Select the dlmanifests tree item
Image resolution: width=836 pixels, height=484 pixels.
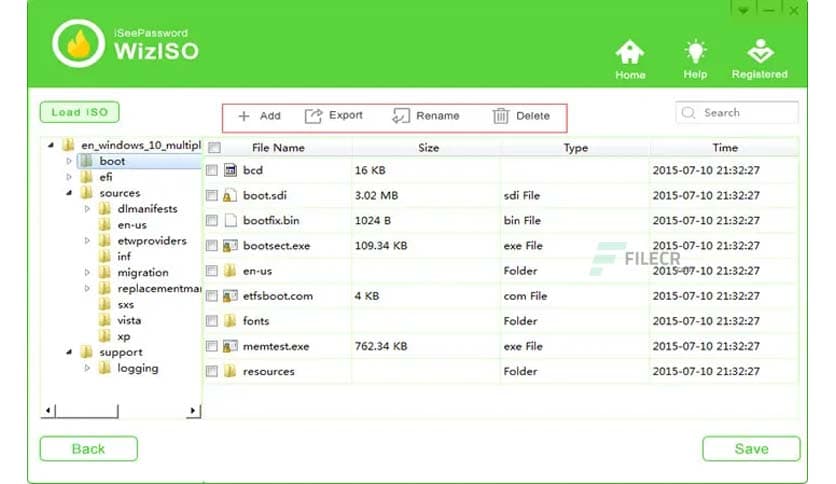(x=147, y=209)
